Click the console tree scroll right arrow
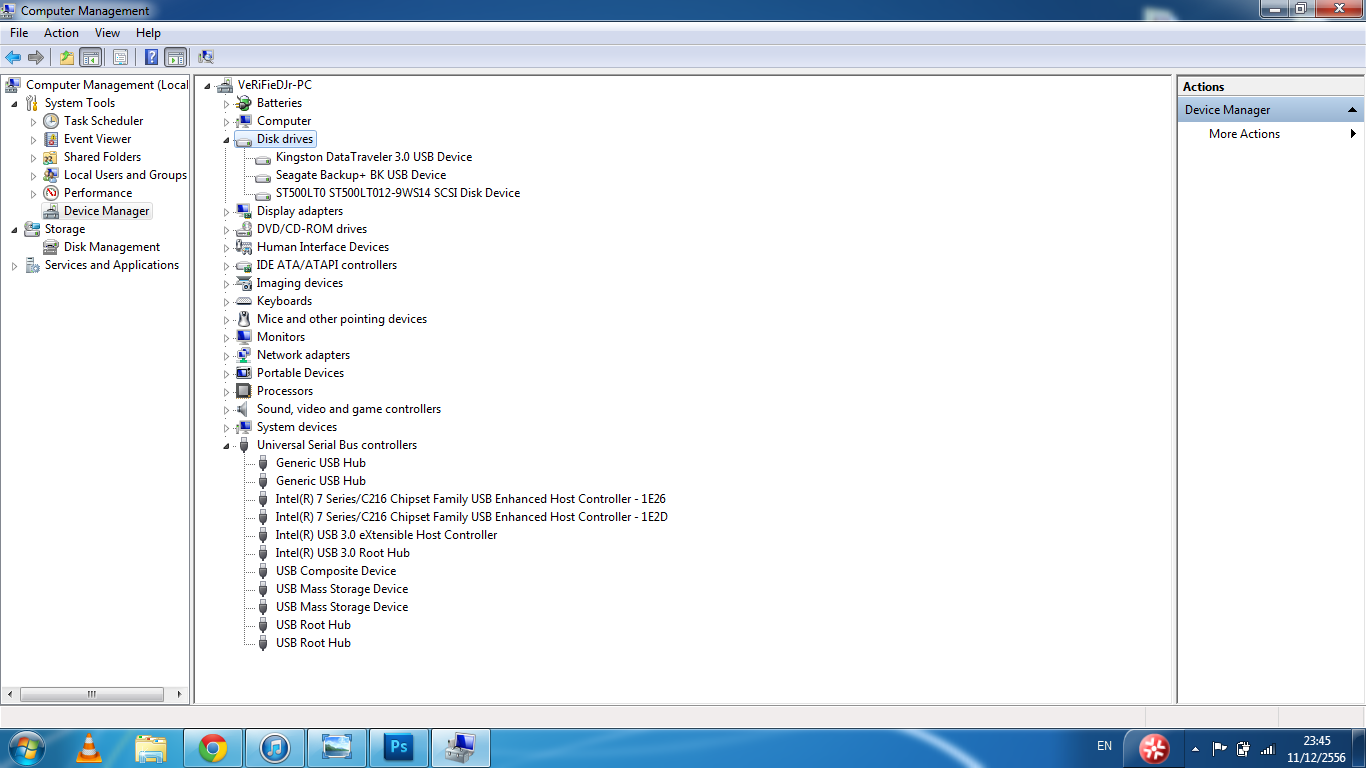This screenshot has height=768, width=1366. pyautogui.click(x=180, y=694)
